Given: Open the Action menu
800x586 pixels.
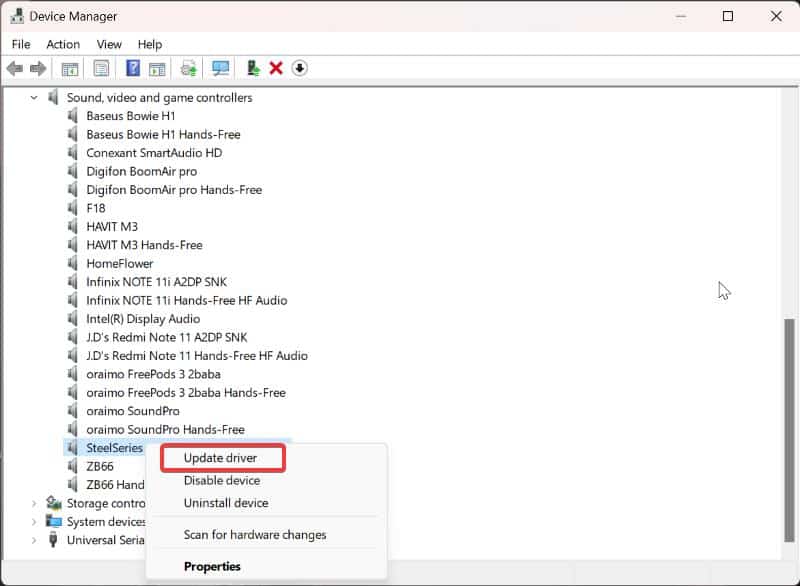Looking at the screenshot, I should coord(63,44).
